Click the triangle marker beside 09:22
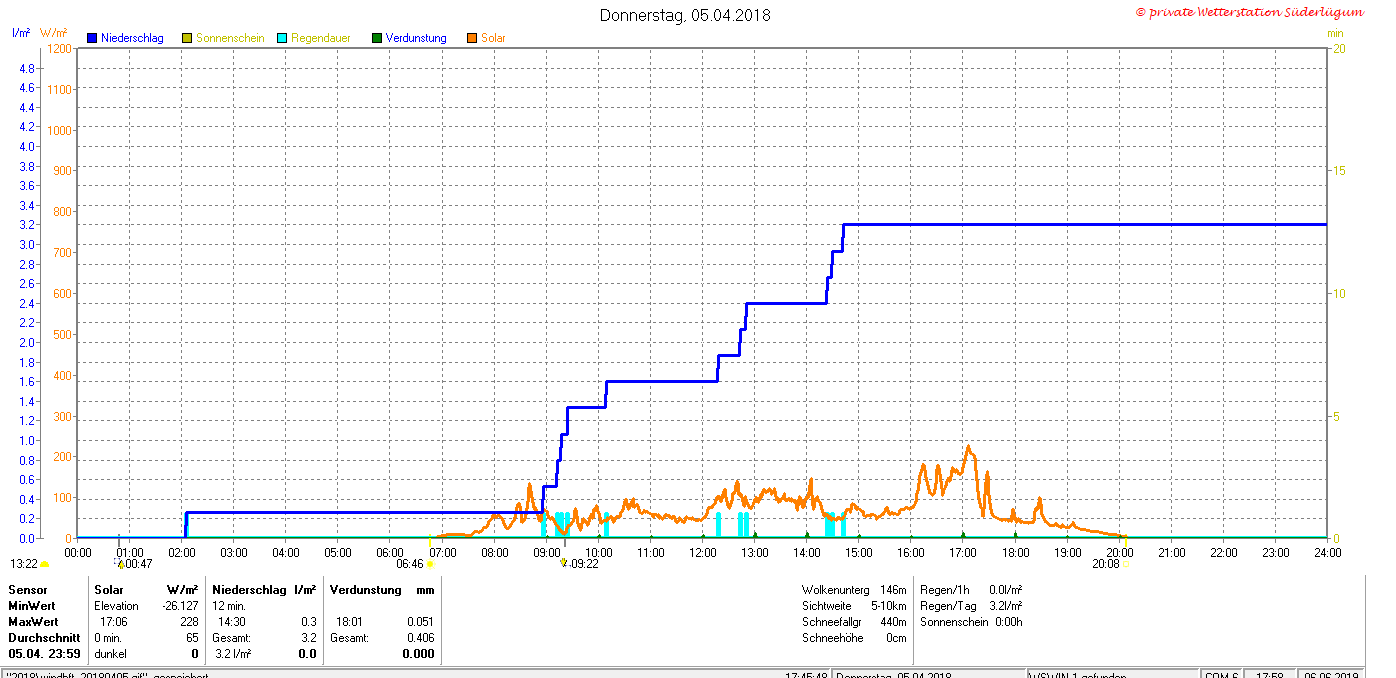Viewport: 1396px width, 678px height. coord(563,563)
